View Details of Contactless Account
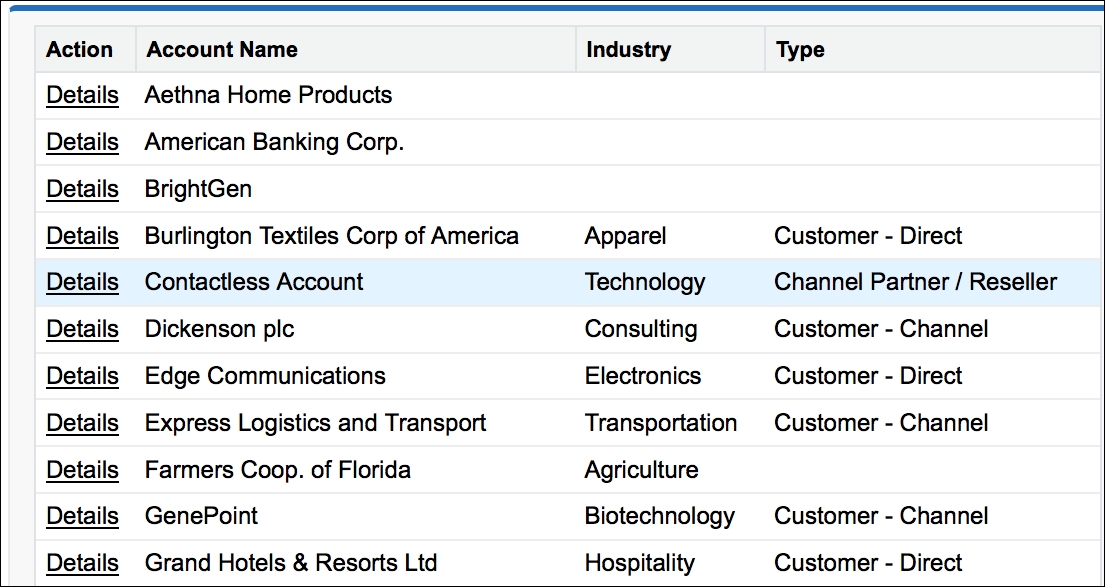 coord(82,283)
